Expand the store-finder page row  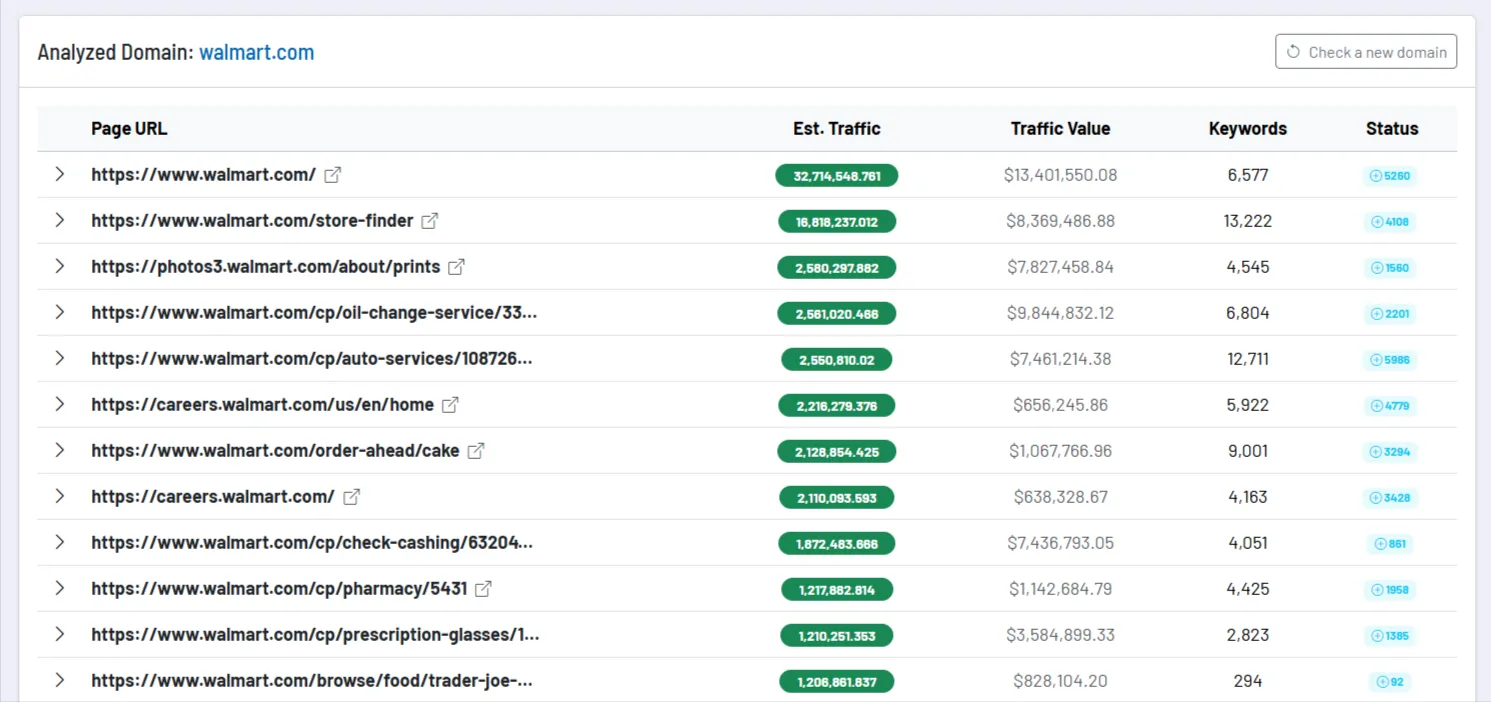(60, 220)
